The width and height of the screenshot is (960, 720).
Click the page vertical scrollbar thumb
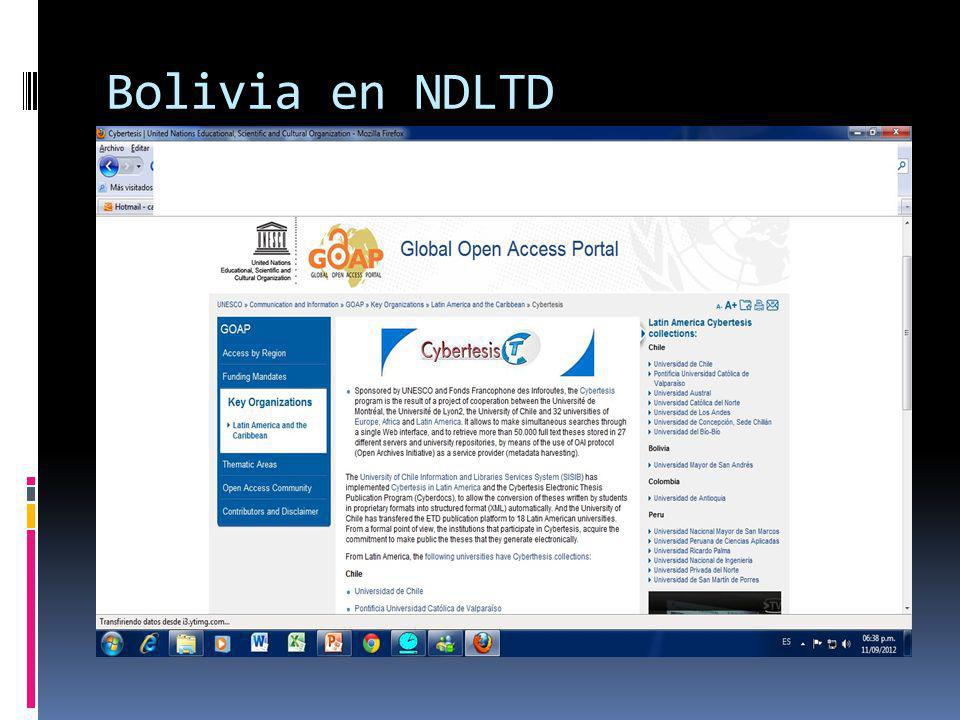pyautogui.click(x=907, y=334)
